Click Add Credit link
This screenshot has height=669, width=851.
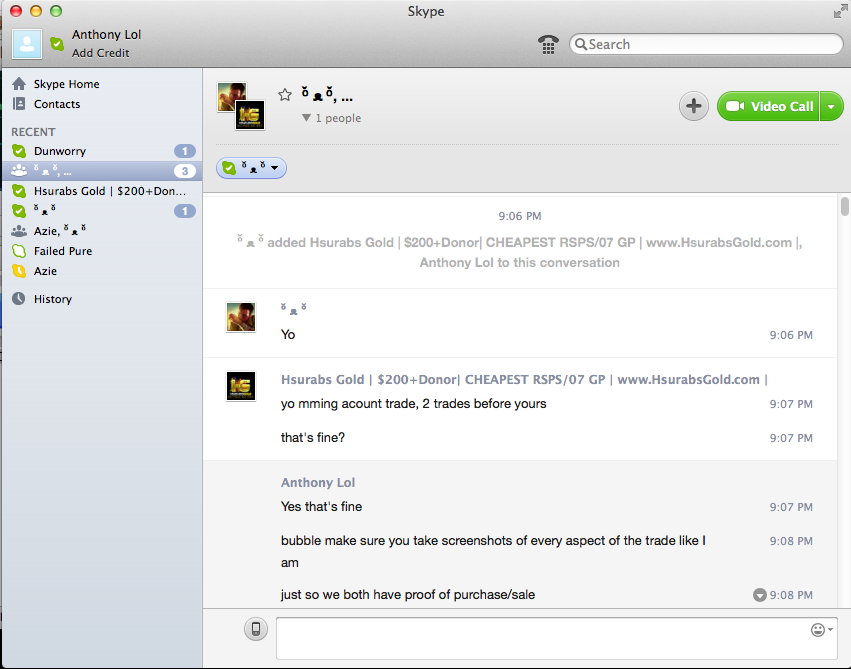click(100, 53)
